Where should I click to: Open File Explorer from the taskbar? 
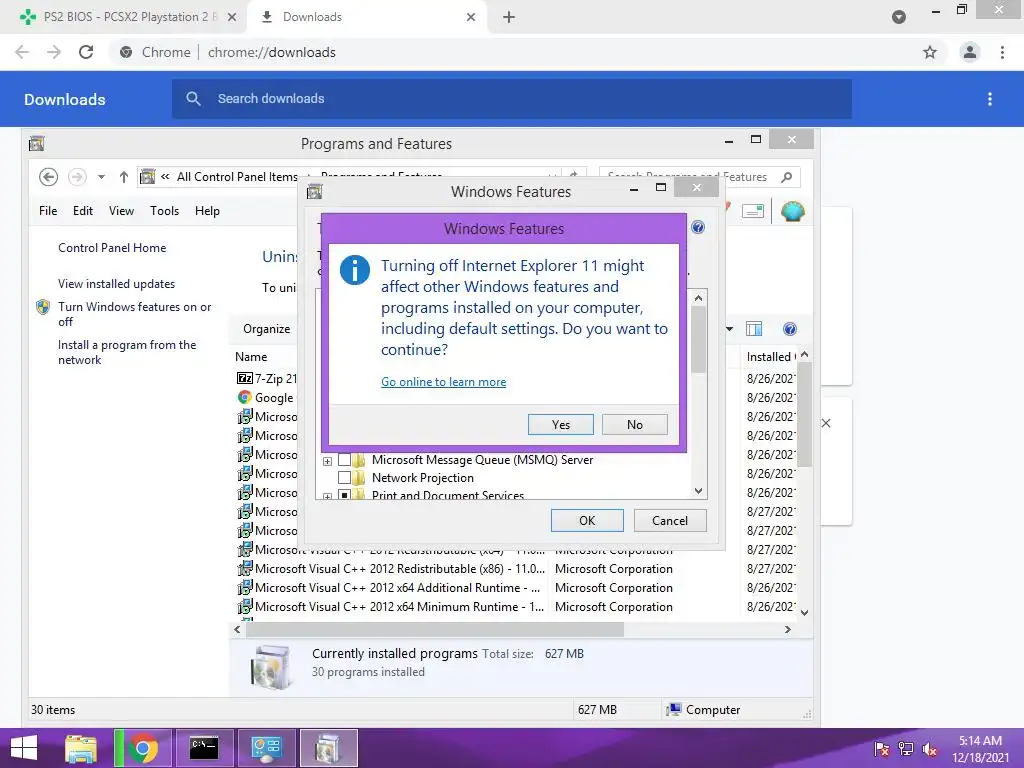(x=80, y=748)
